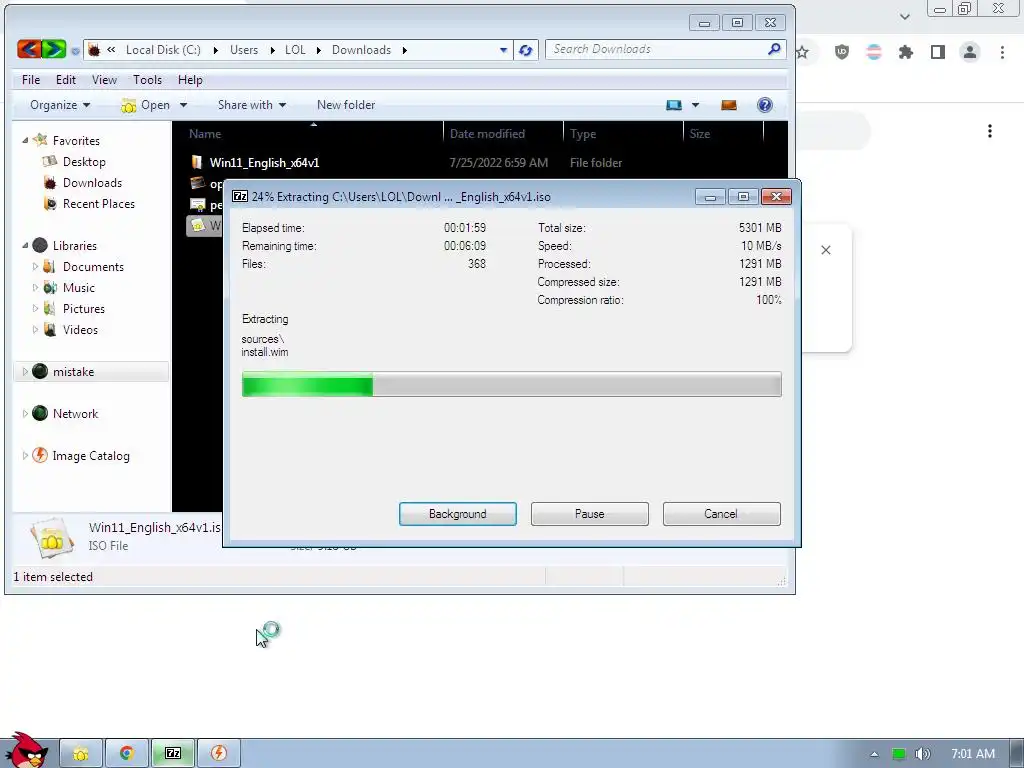The image size is (1024, 768).
Task: Collapse the Libraries tree group
Action: click(25, 246)
